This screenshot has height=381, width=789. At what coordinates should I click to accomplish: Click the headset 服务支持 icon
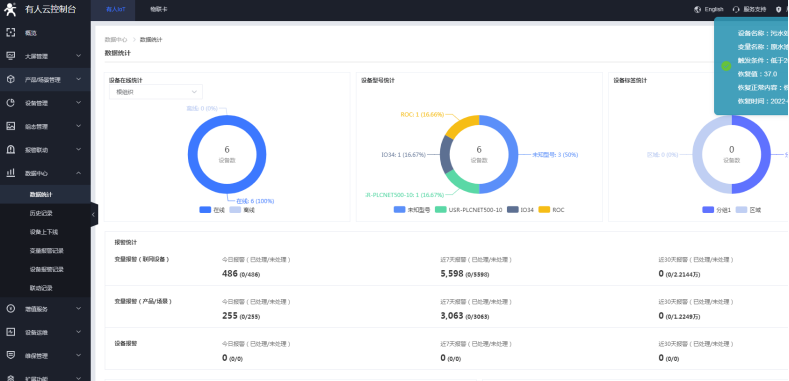coord(736,9)
